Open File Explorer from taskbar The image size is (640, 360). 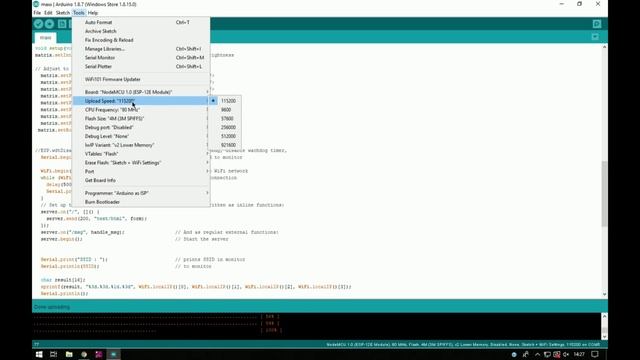coord(69,354)
